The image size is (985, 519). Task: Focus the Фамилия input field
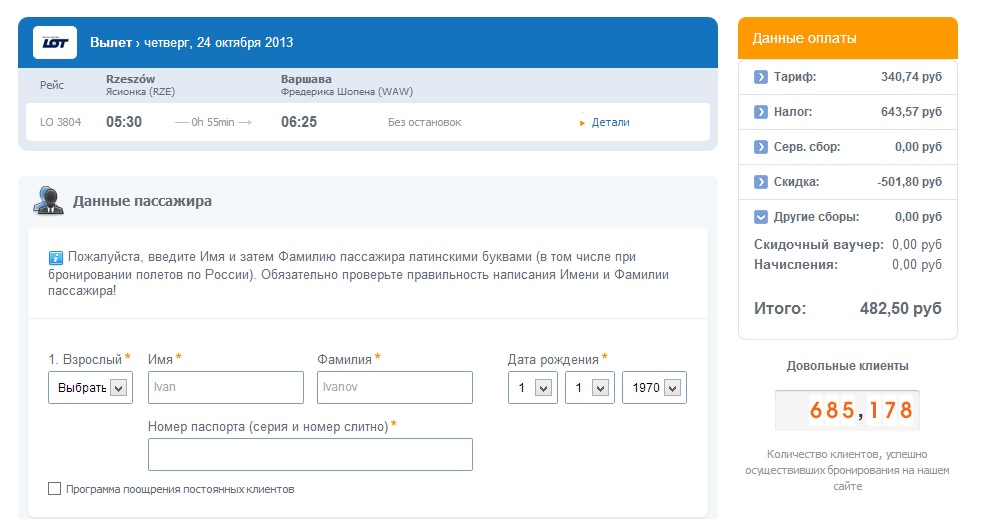pyautogui.click(x=395, y=387)
